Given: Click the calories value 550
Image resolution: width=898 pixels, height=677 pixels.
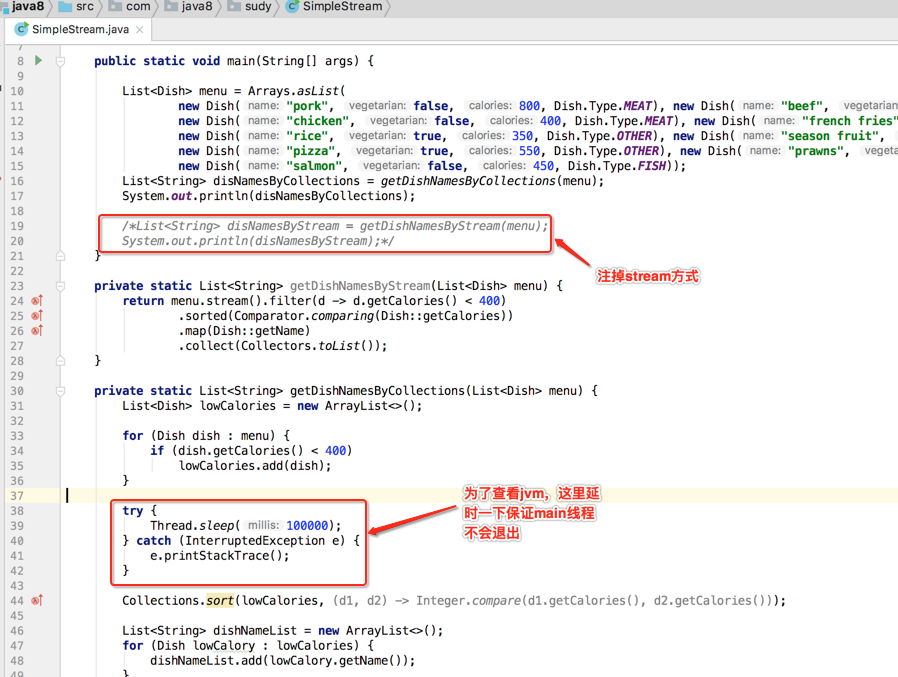Looking at the screenshot, I should [x=529, y=151].
